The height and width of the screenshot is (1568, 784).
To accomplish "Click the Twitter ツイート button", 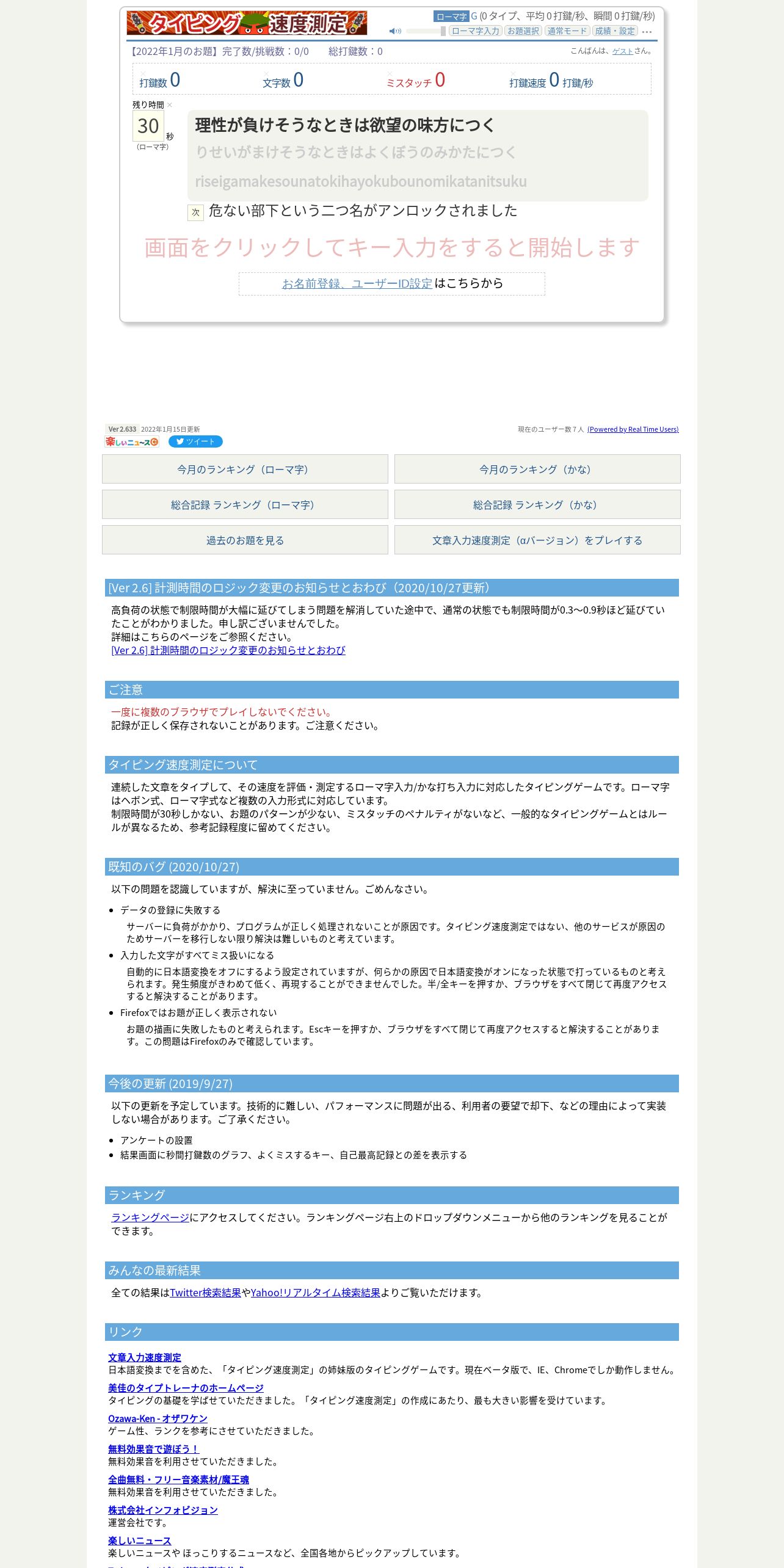I will pos(195,441).
